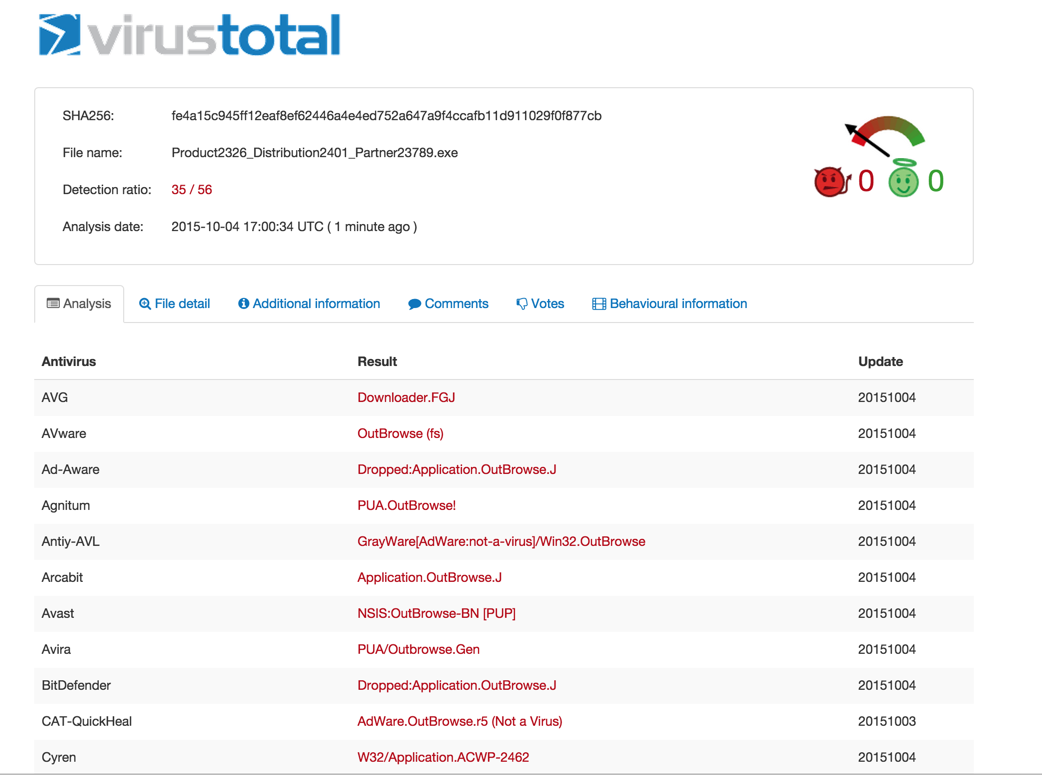The height and width of the screenshot is (775, 1042).
Task: Click the AdWare.OutBrowse.r5 (Not a Virus) result
Action: click(460, 721)
